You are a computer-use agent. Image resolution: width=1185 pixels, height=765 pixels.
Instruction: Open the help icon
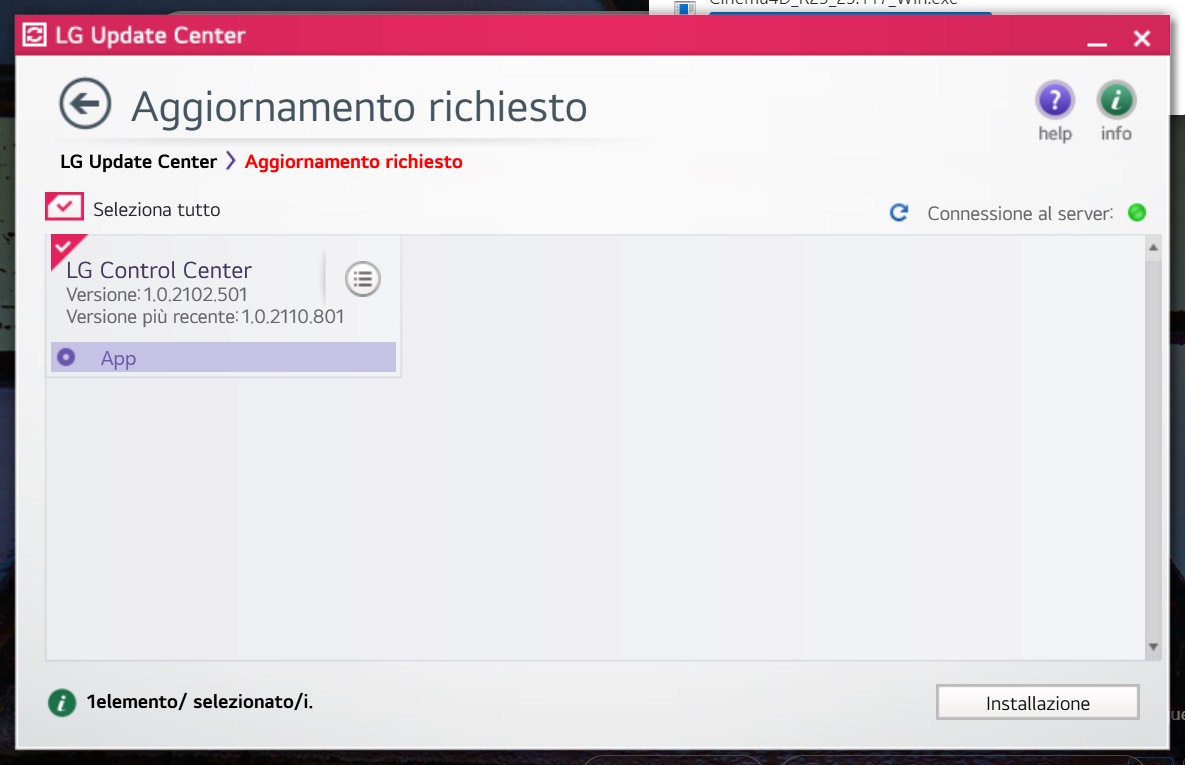coord(1054,100)
